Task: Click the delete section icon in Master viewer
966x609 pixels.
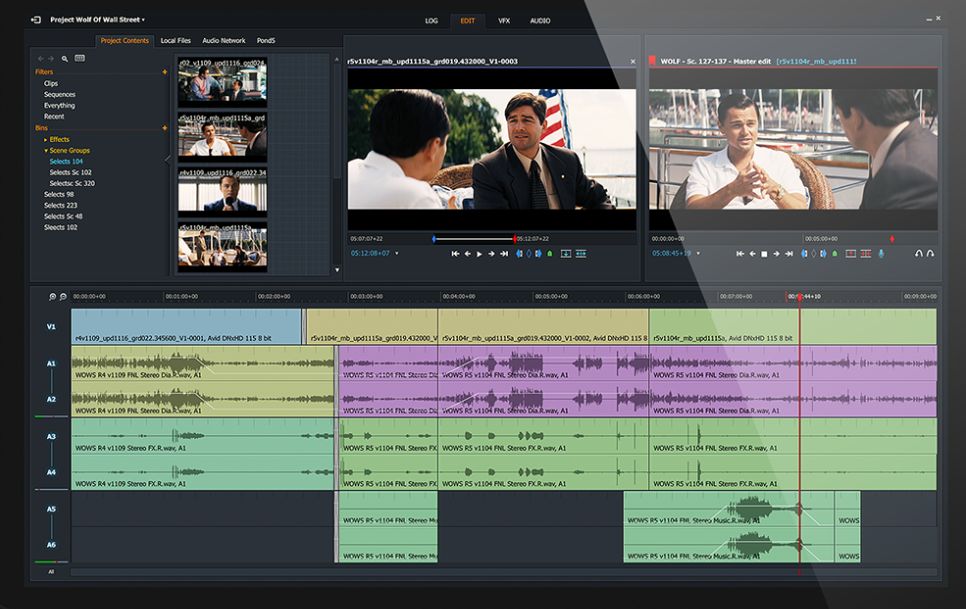Action: pos(866,254)
